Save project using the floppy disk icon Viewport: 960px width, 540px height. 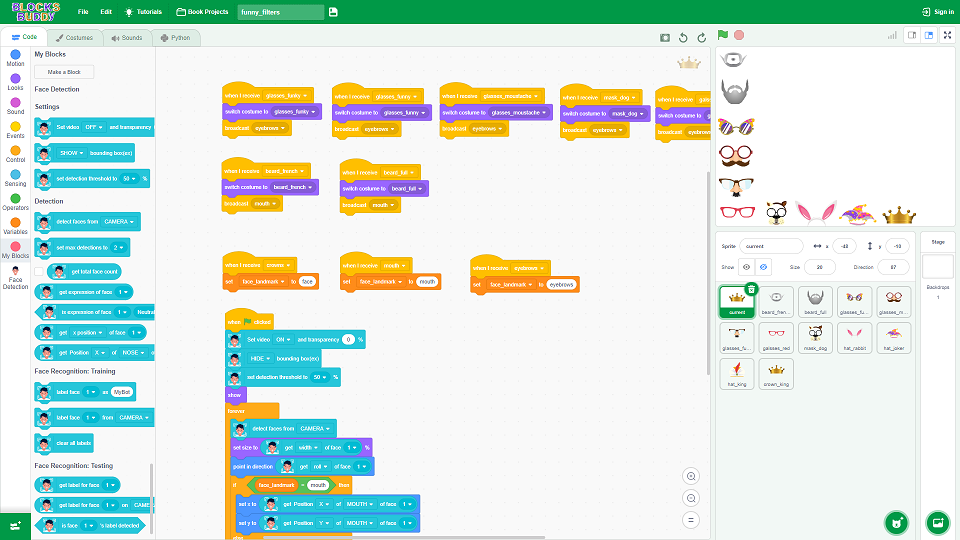tap(333, 12)
